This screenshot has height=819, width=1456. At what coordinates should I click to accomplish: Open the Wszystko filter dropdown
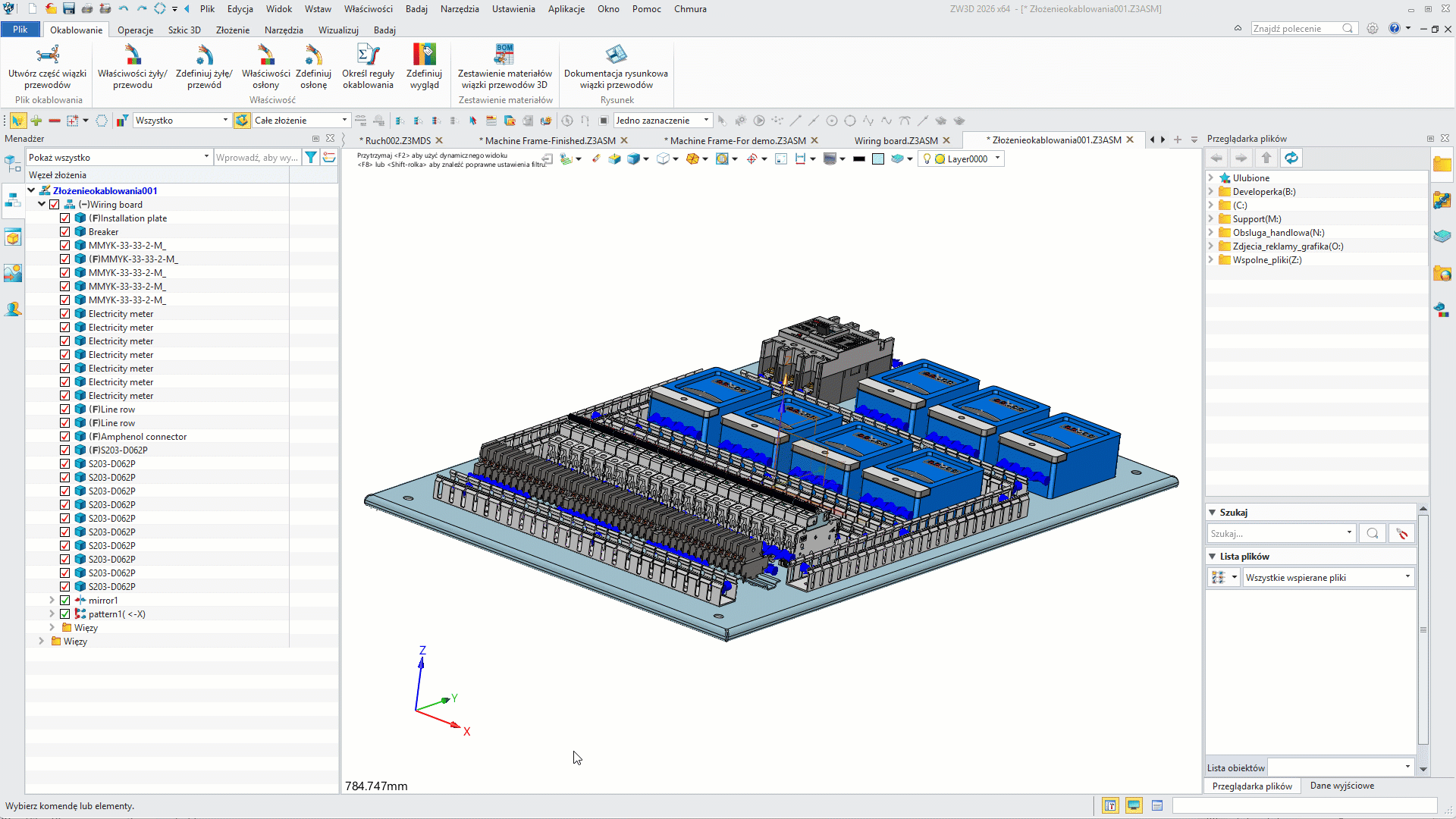pyautogui.click(x=182, y=121)
